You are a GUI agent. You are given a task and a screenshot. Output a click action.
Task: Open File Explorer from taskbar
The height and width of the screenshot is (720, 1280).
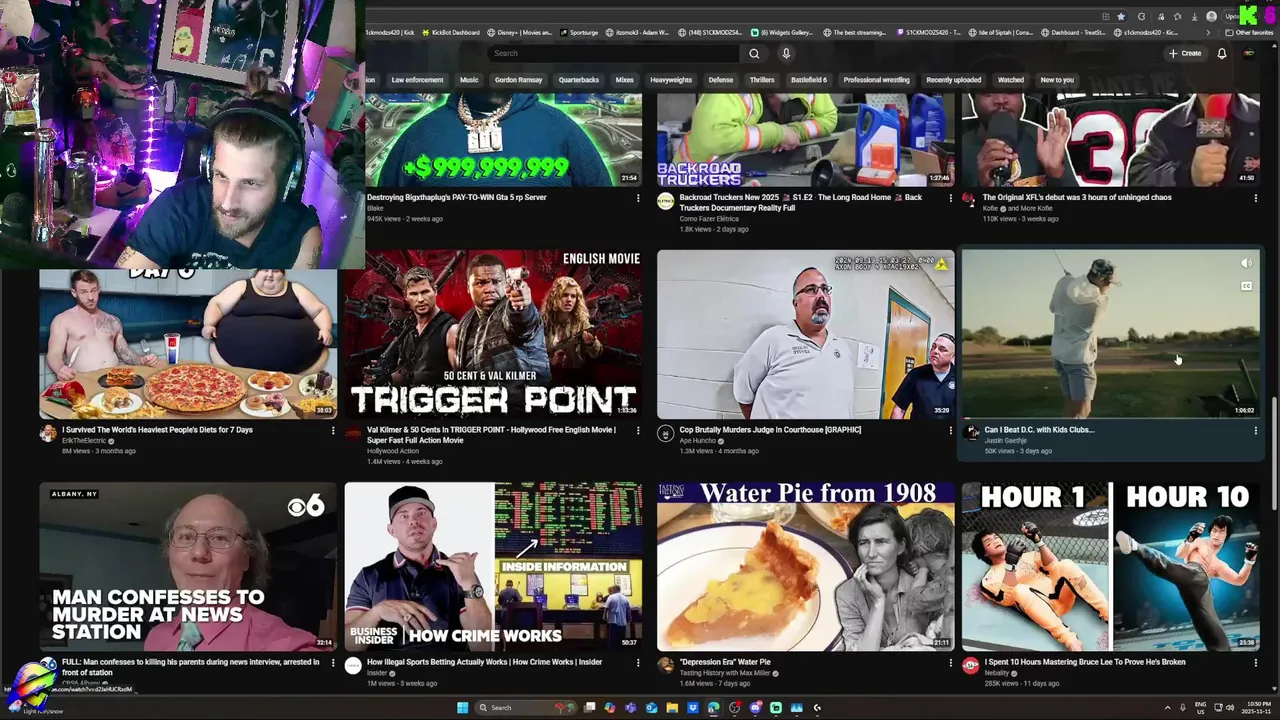click(672, 708)
